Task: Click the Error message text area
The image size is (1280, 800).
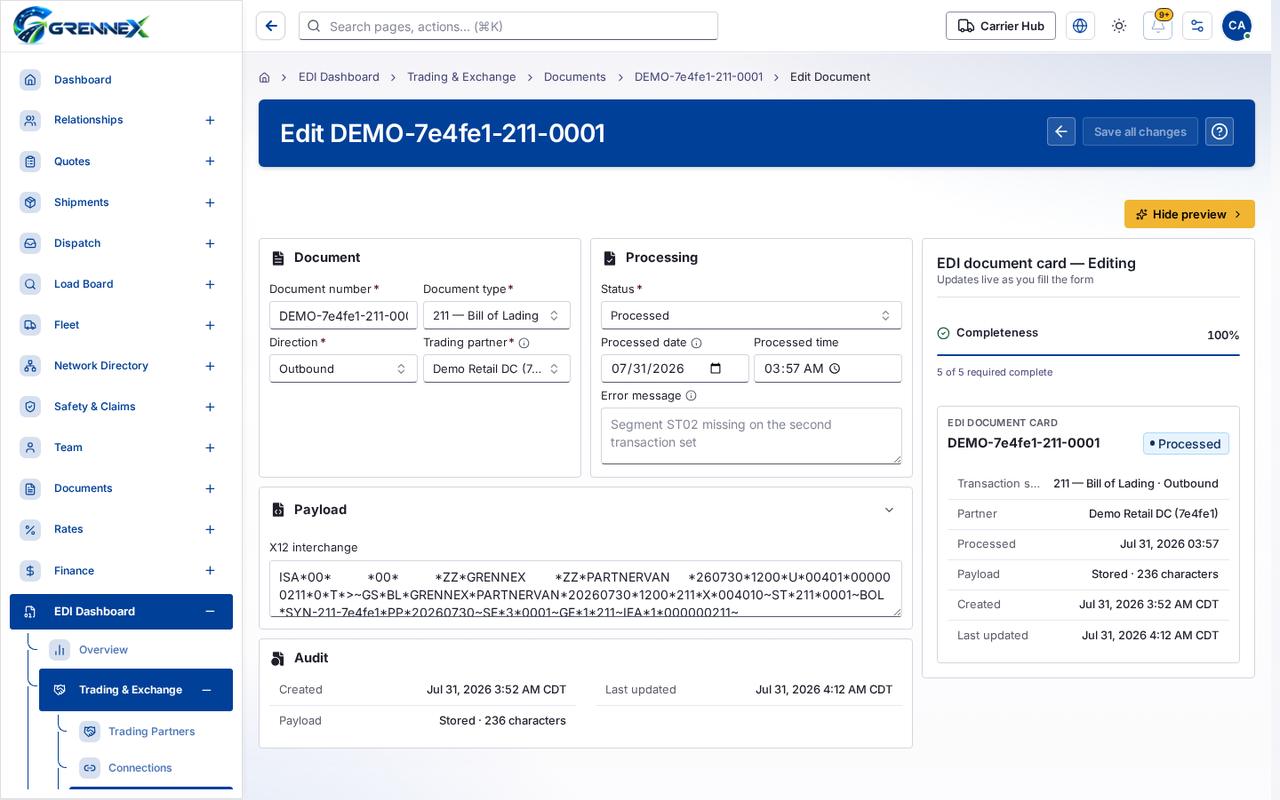Action: coord(751,435)
